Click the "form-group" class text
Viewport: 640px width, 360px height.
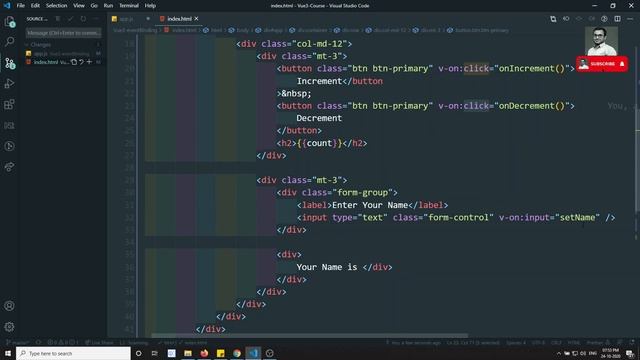click(362, 193)
